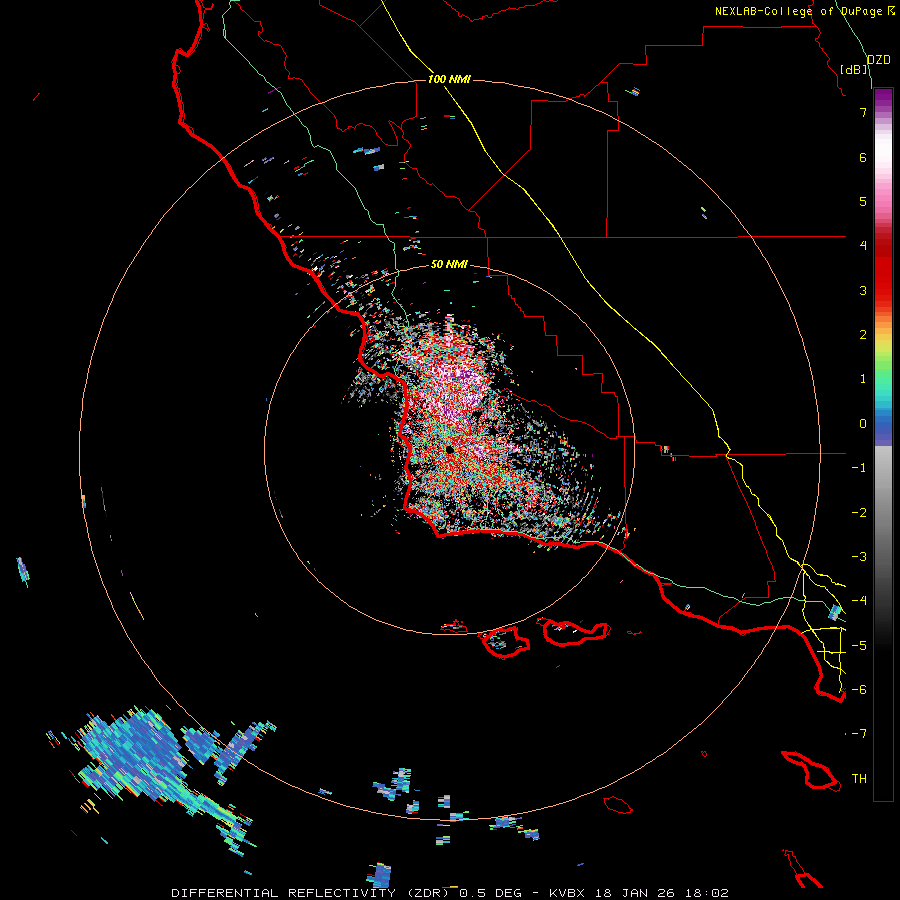Click the 5 value on color scale
900x900 pixels.
click(x=863, y=201)
